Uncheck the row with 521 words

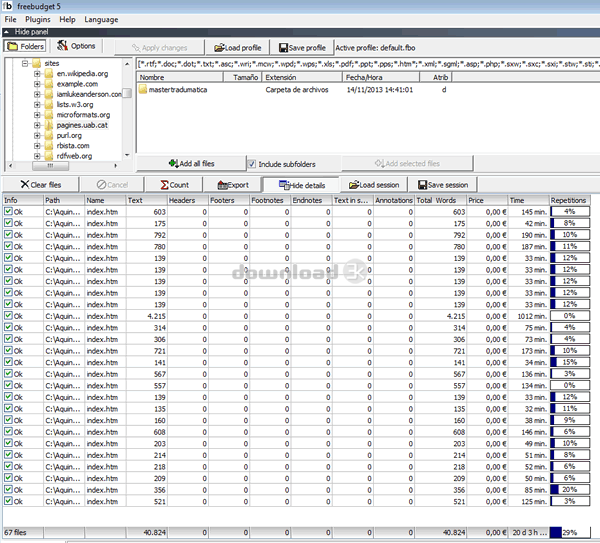[8, 501]
